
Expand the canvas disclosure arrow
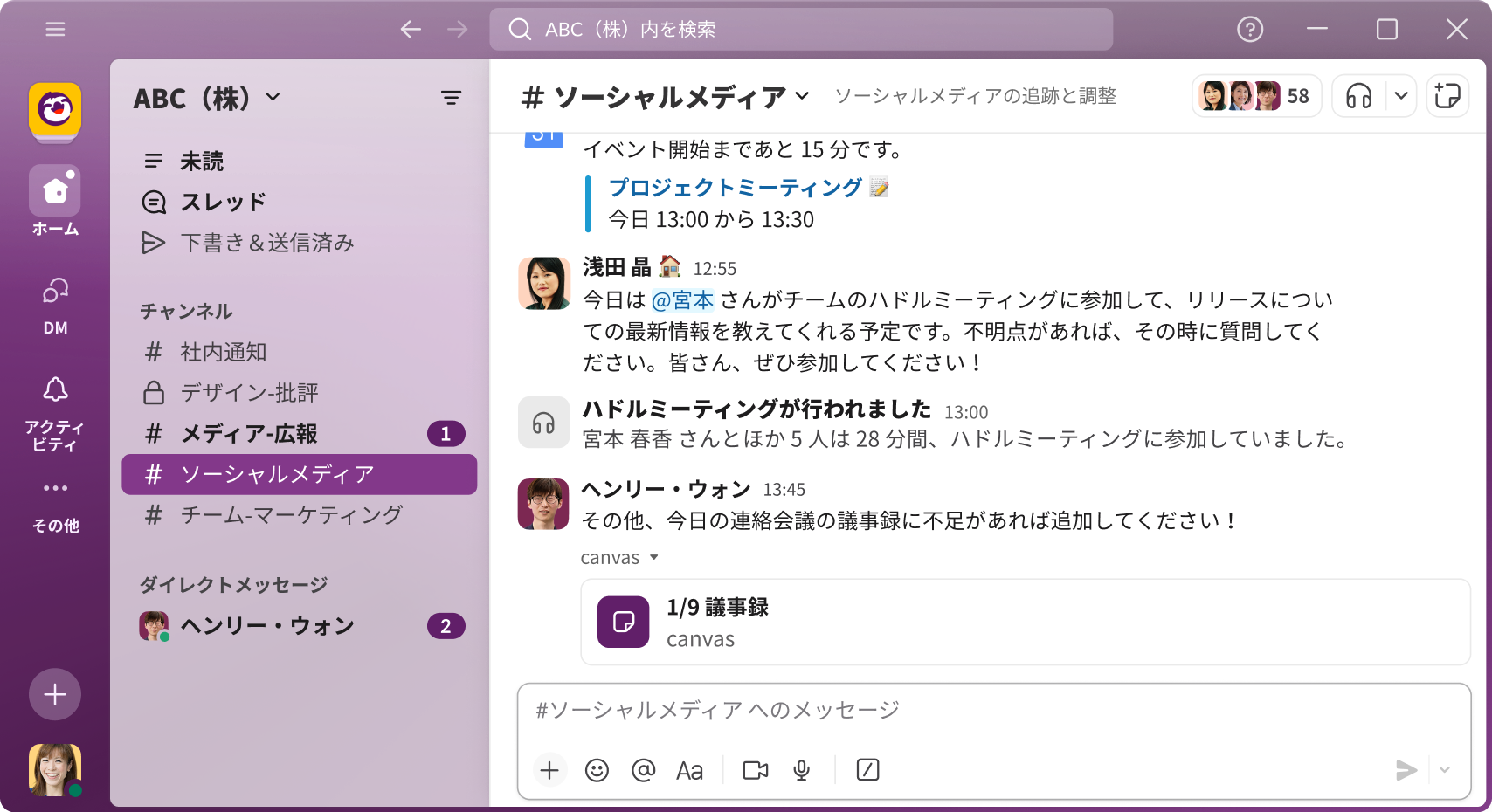coord(653,557)
